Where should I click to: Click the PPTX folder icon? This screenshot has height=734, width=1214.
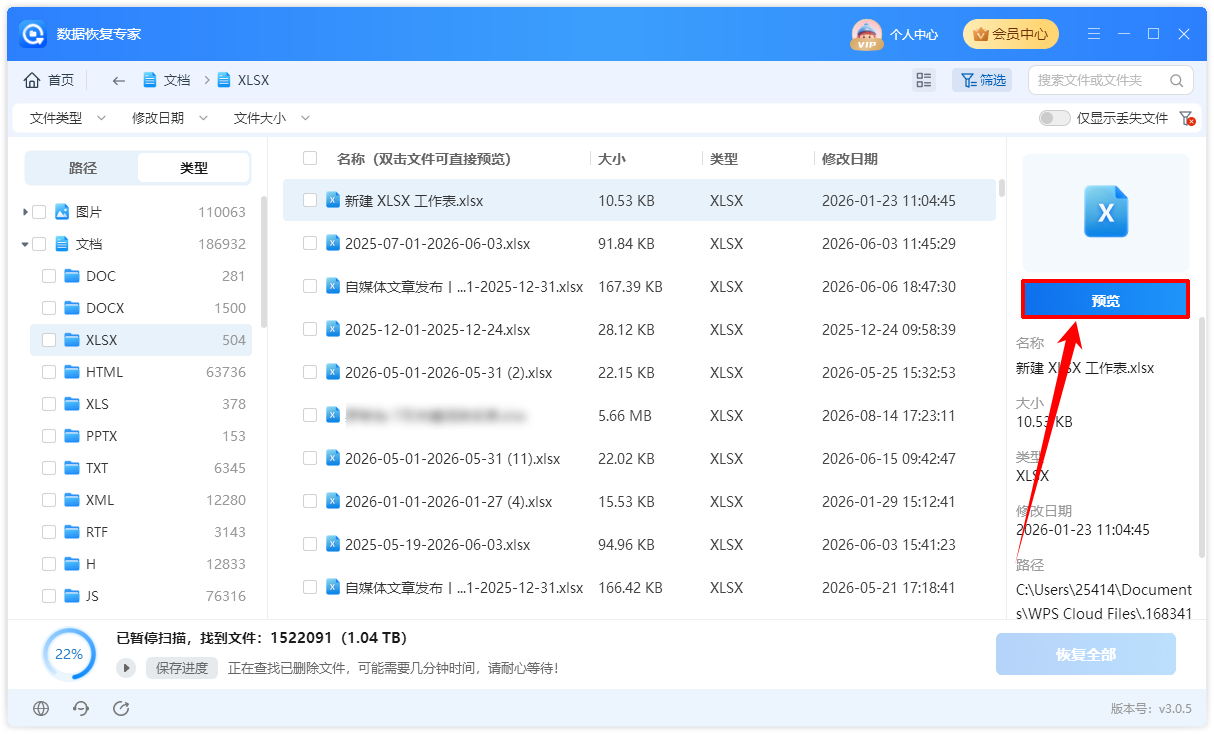click(x=72, y=436)
